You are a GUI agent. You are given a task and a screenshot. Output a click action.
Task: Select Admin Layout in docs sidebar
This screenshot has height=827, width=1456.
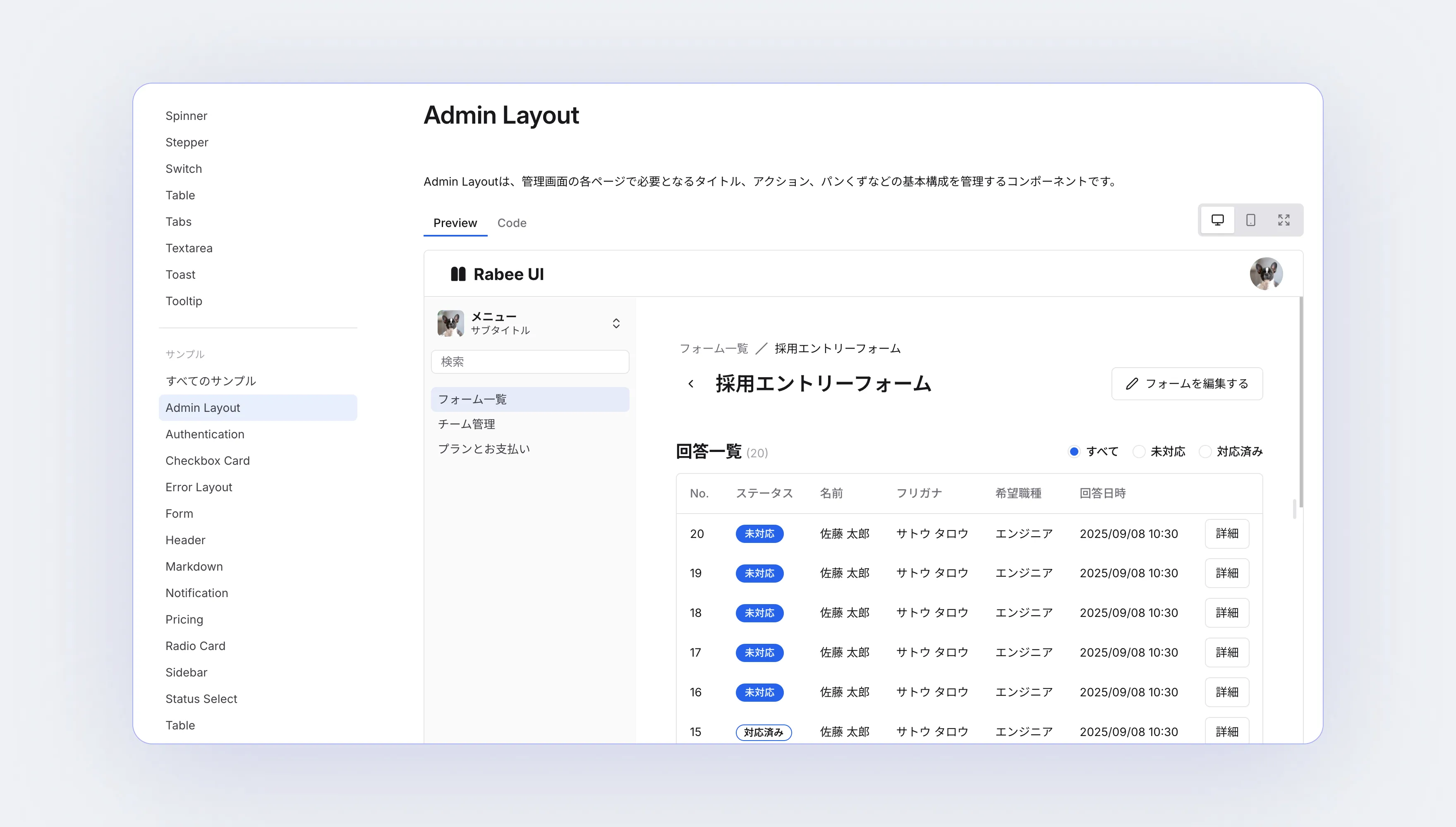point(258,408)
